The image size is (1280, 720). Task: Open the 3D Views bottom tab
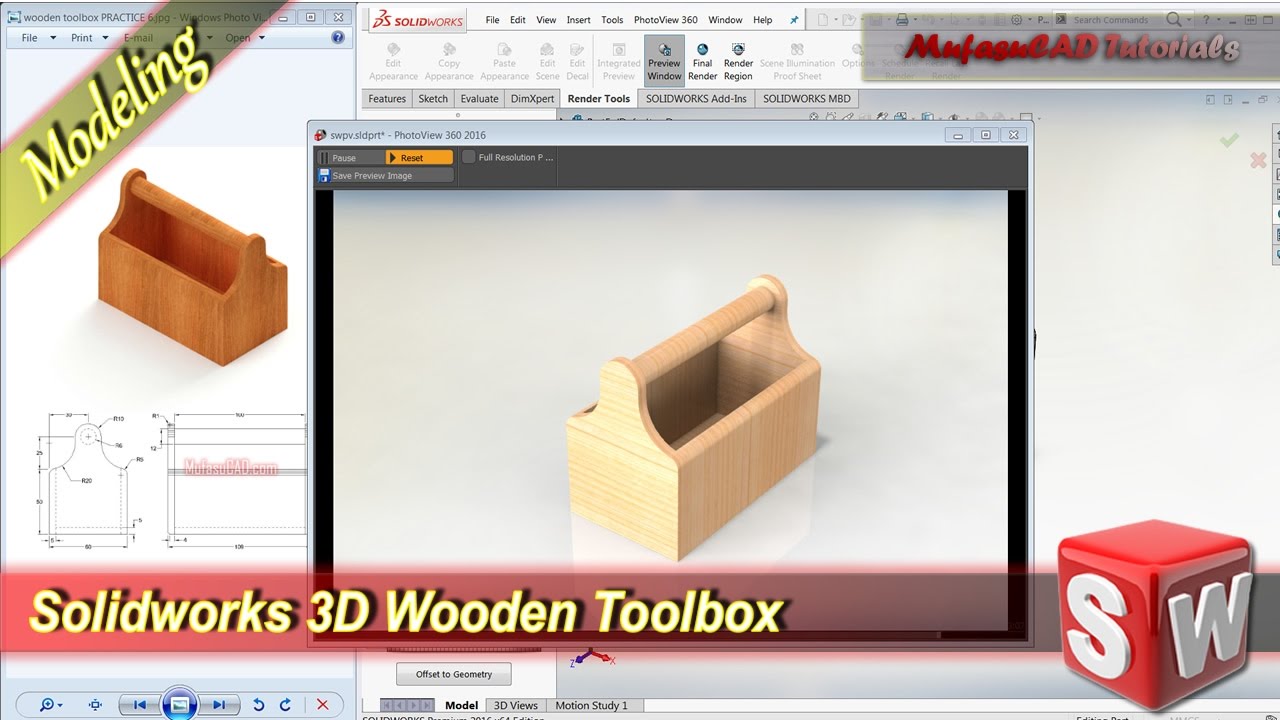[516, 705]
